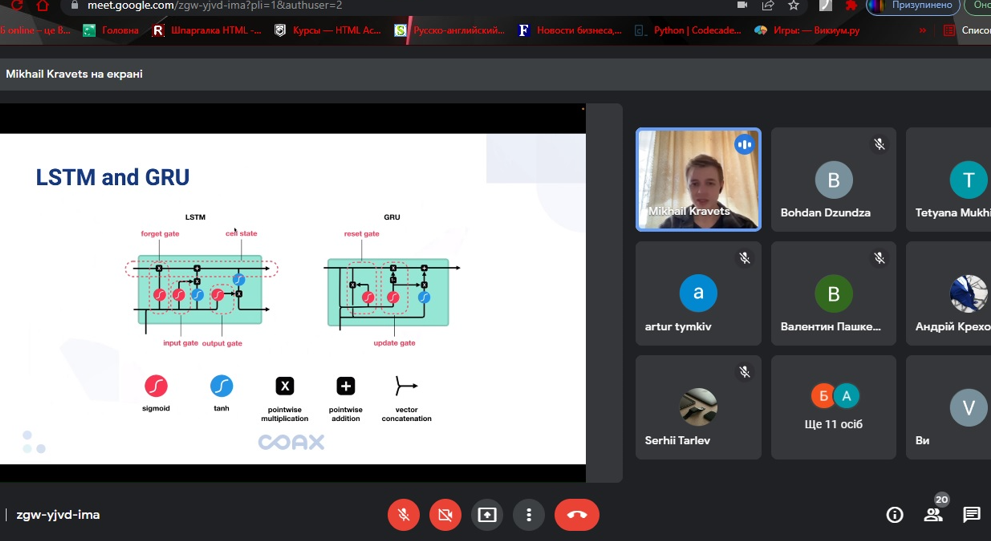Click Serhii Tarlev participant tile
991x541 pixels.
click(698, 407)
